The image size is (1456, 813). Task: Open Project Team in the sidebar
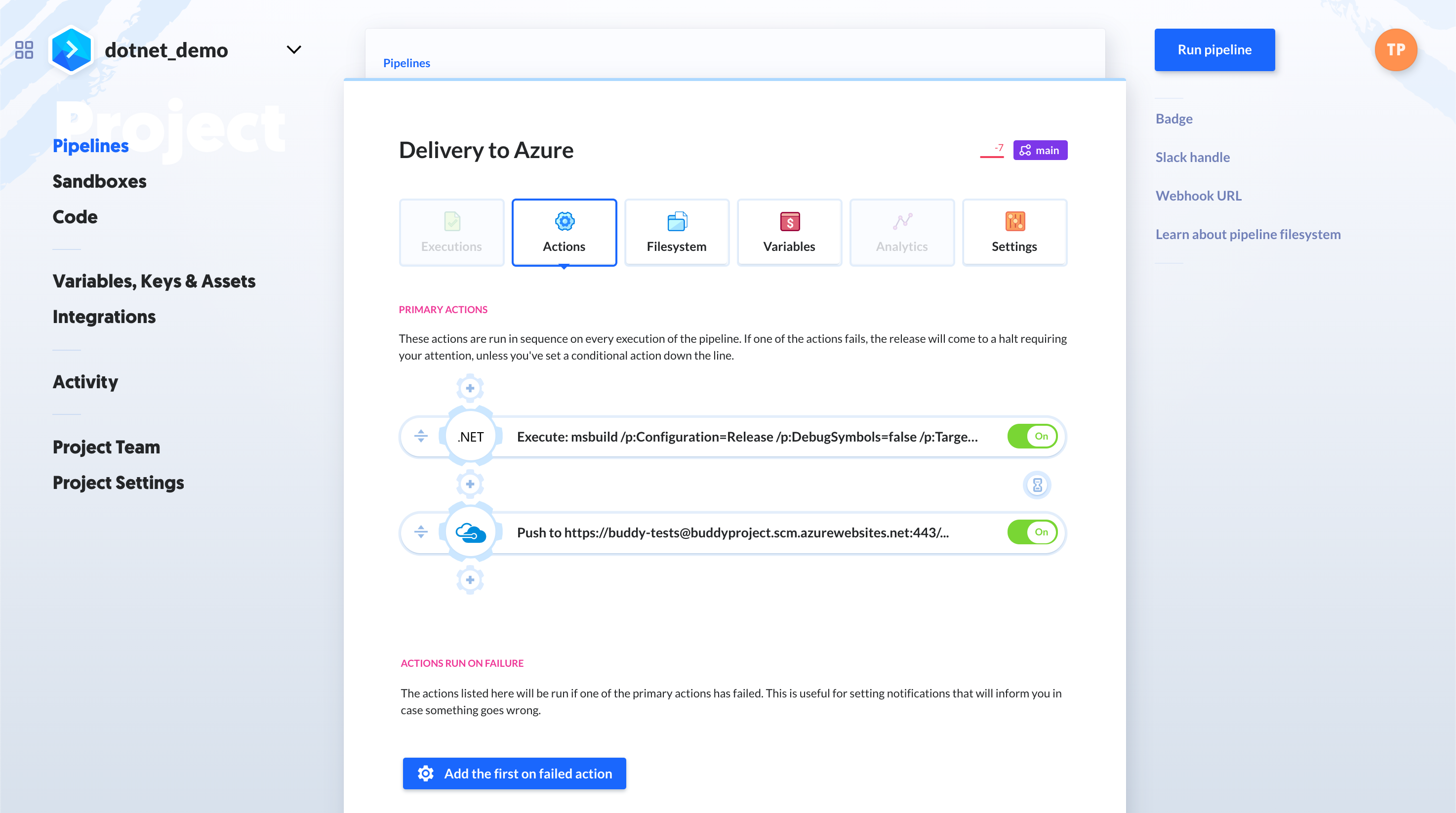pyautogui.click(x=106, y=447)
